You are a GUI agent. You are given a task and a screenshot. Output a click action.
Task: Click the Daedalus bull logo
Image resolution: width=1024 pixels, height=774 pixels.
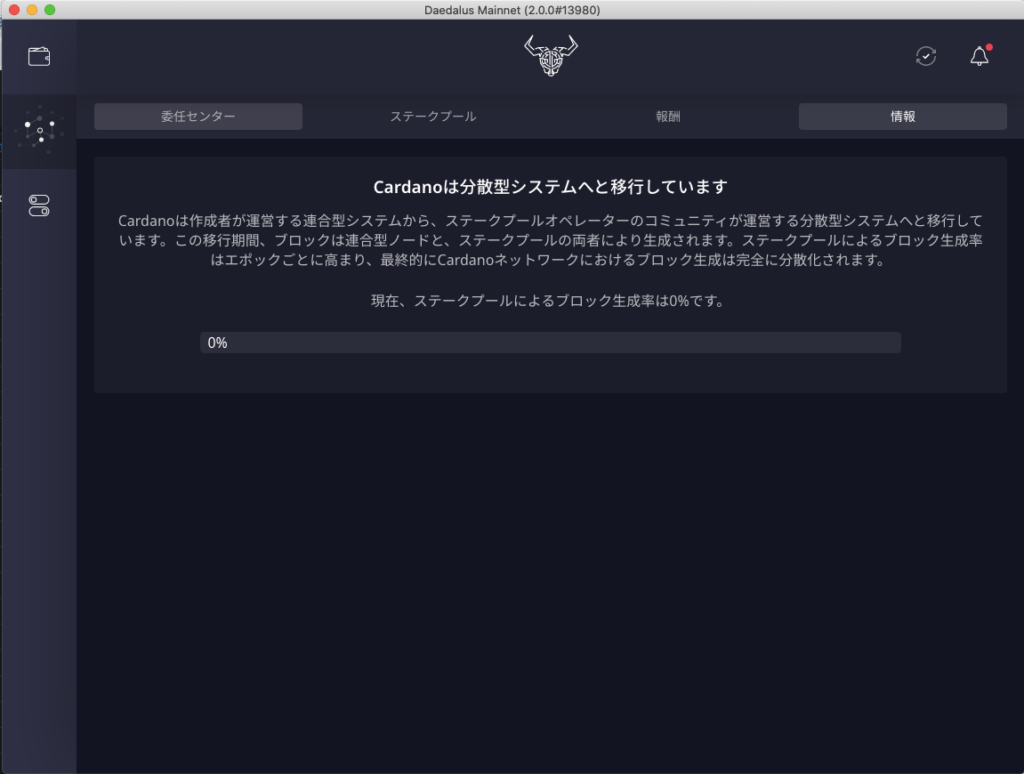(x=551, y=56)
